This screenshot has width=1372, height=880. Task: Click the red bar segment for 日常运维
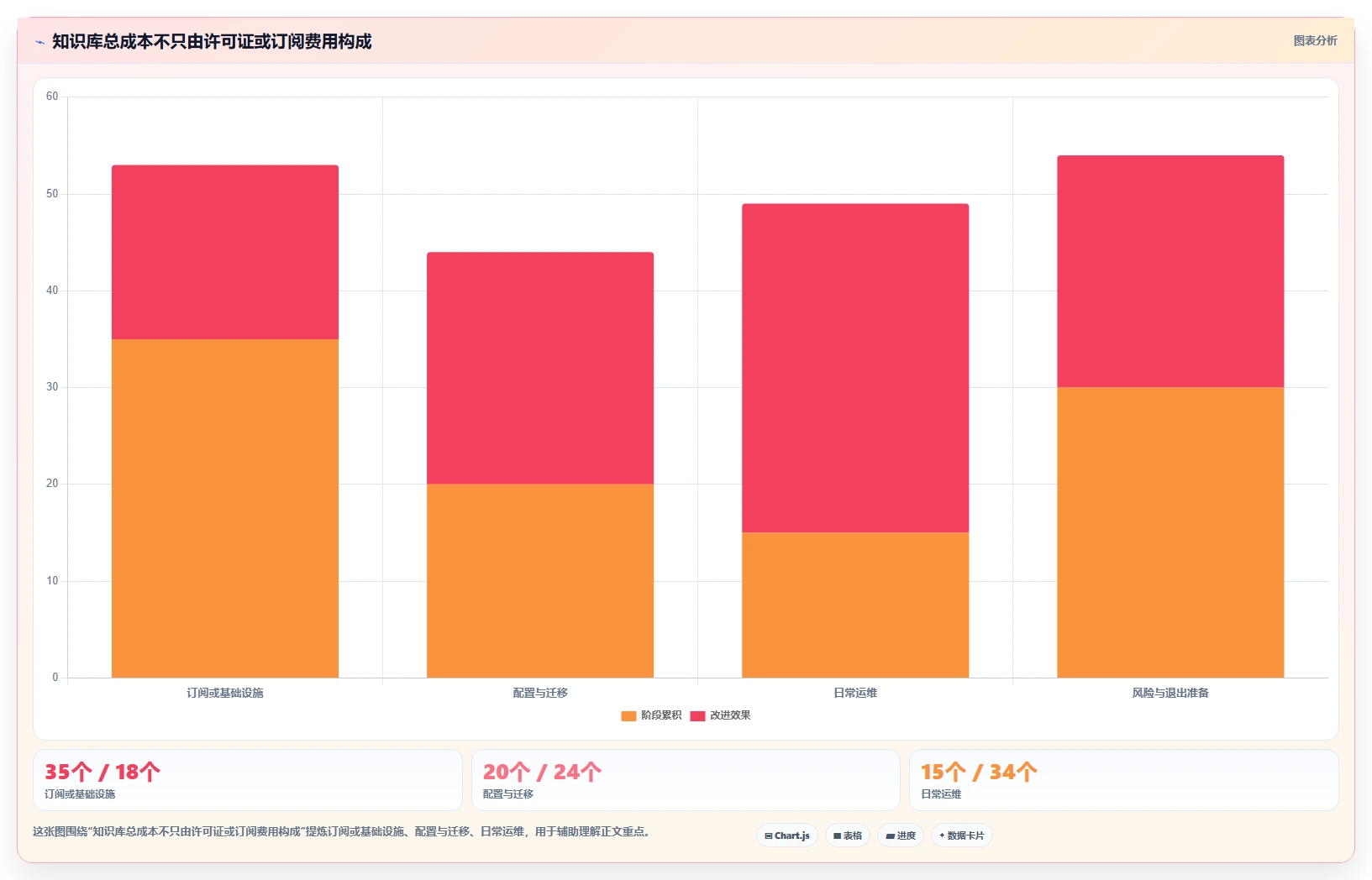(x=855, y=368)
